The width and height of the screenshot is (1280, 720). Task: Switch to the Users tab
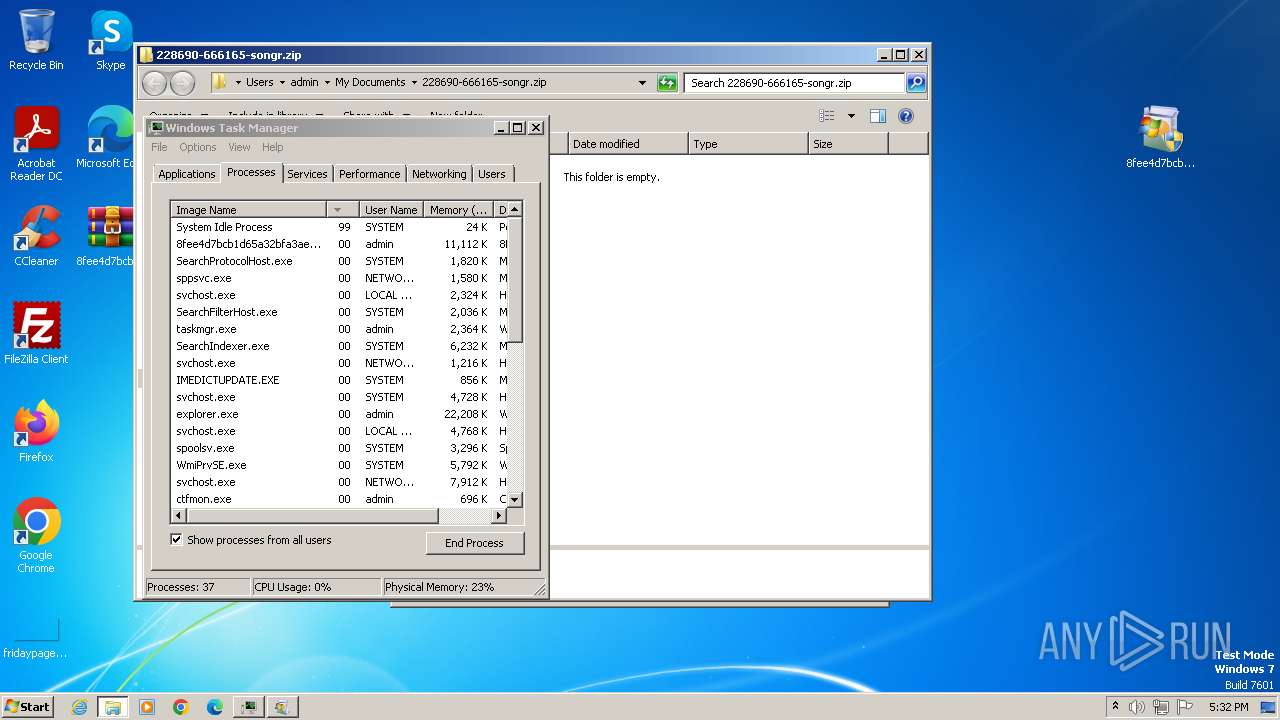click(x=492, y=174)
